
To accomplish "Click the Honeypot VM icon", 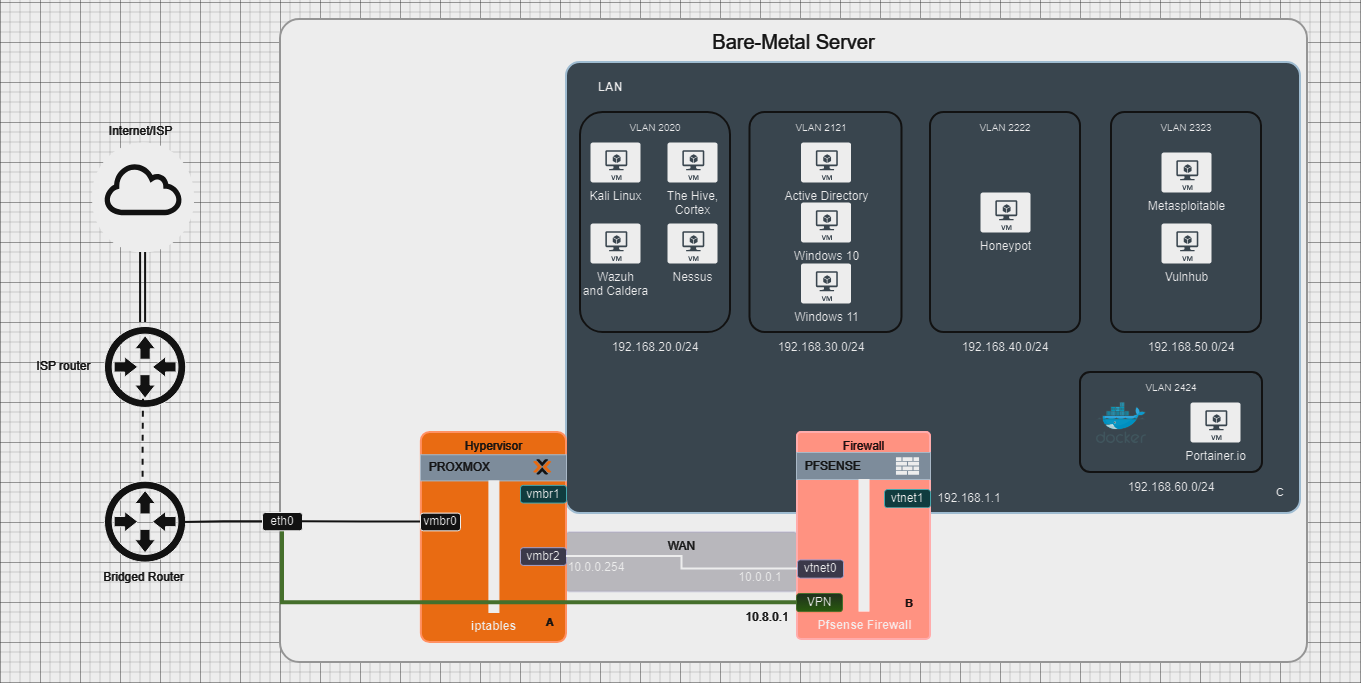I will [x=1004, y=213].
